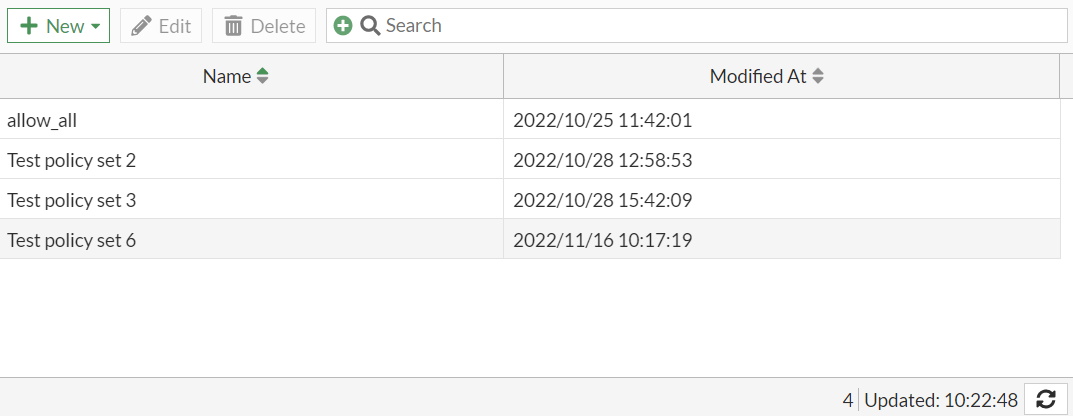Click the Name column sort arrows
The width and height of the screenshot is (1073, 416).
click(263, 76)
